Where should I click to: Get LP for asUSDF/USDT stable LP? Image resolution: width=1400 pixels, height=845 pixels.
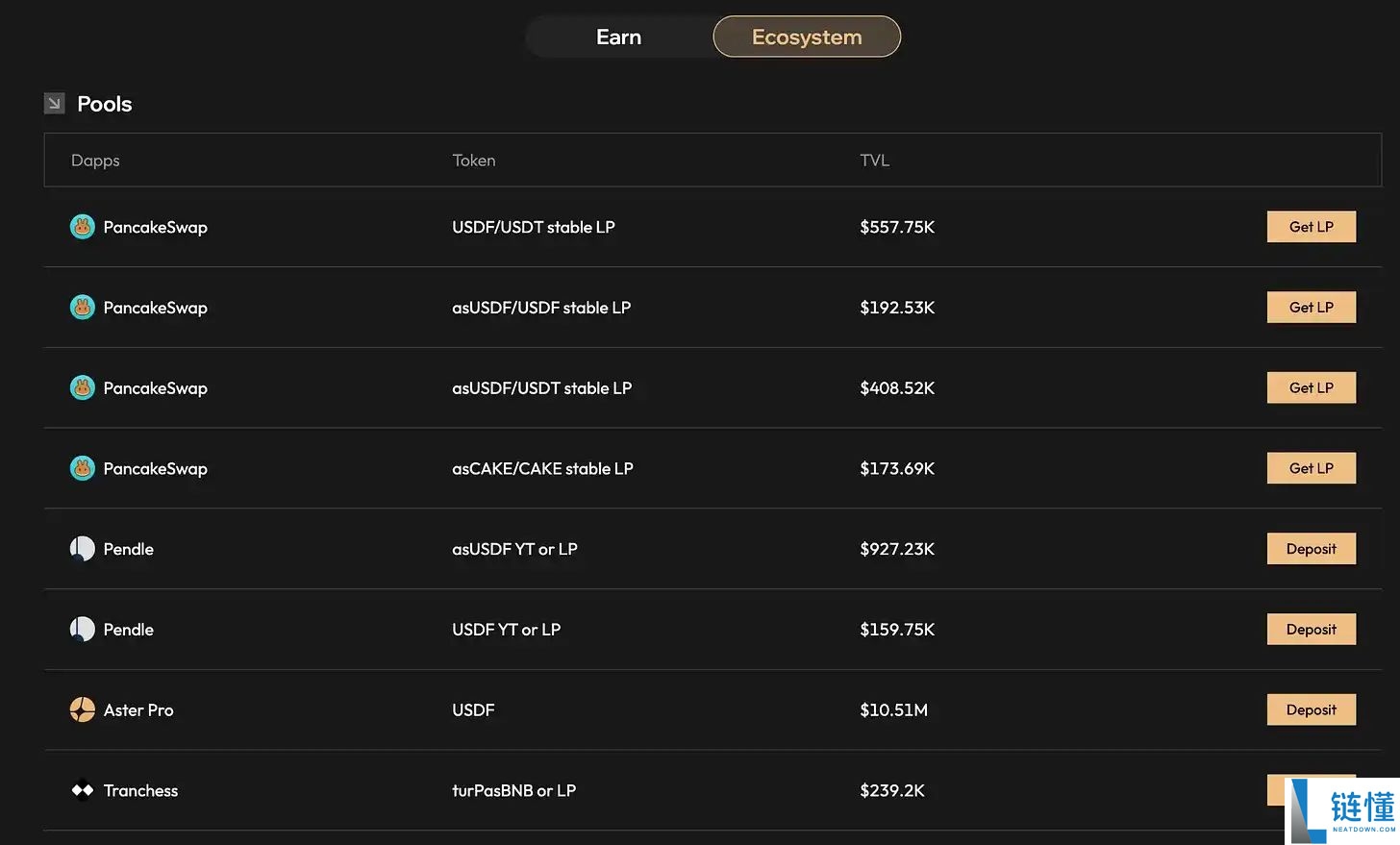tap(1312, 387)
